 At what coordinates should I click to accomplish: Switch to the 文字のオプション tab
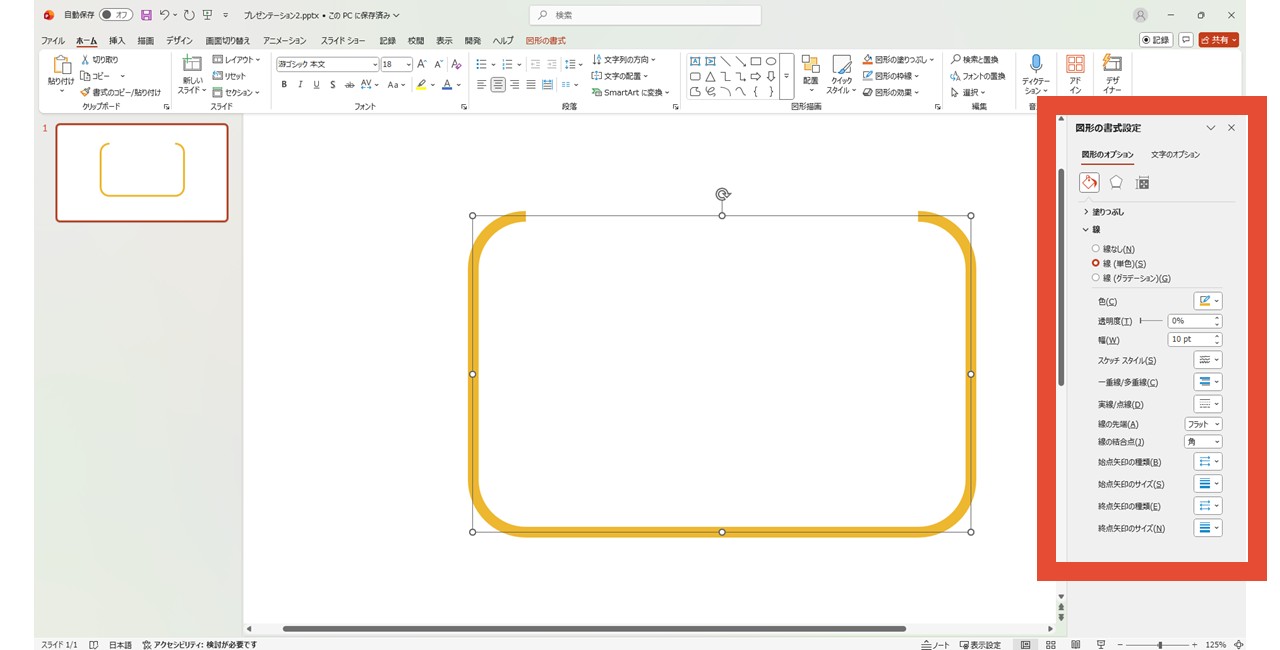click(x=1175, y=155)
